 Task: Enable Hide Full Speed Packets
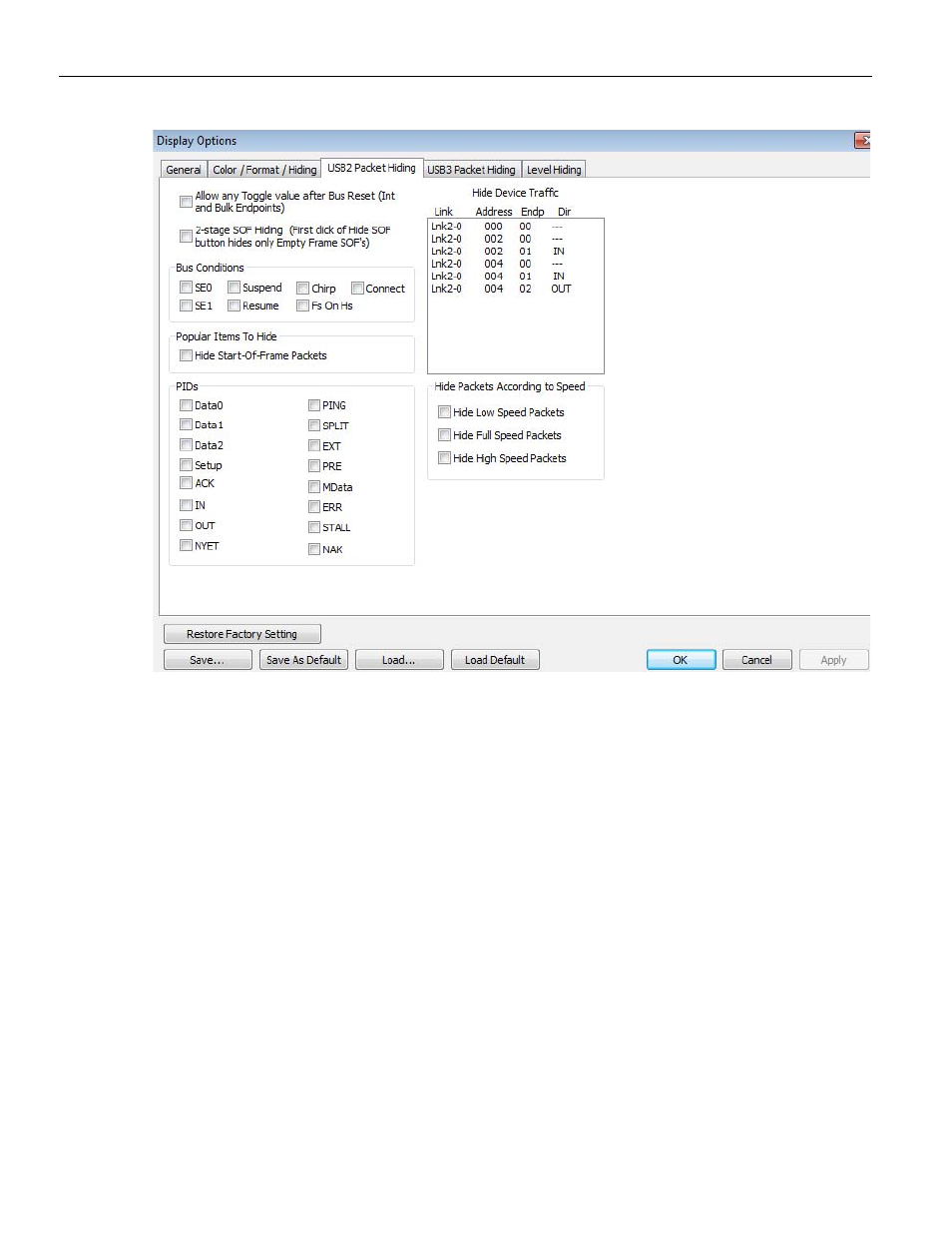click(x=445, y=435)
